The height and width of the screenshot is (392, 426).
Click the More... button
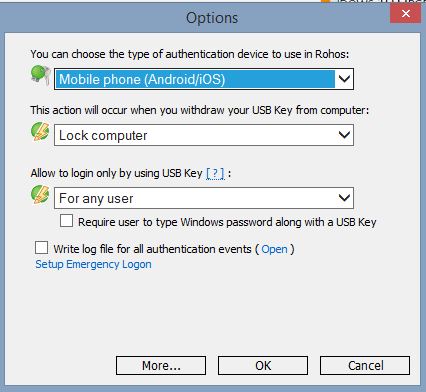click(161, 365)
